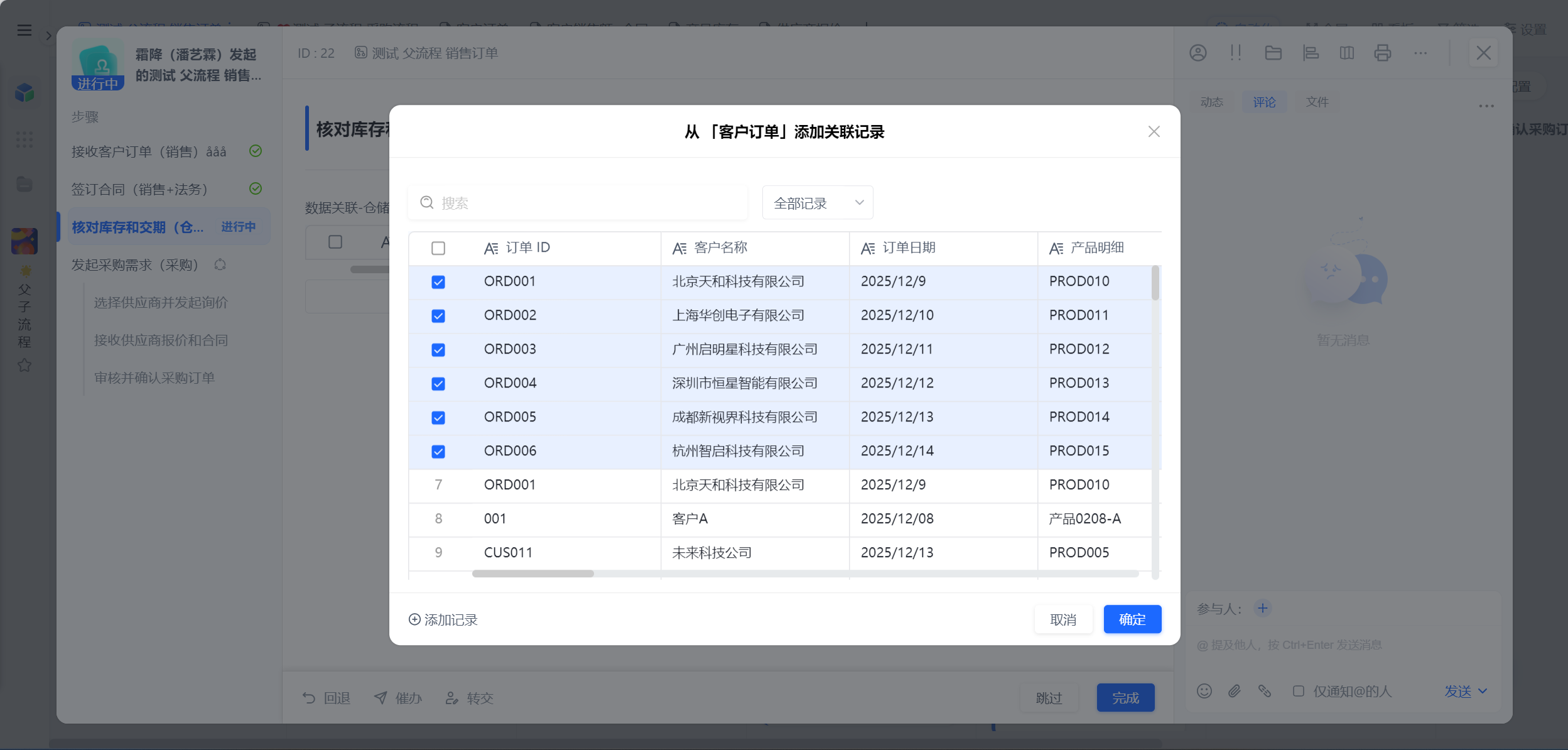Screen dimensions: 1568x750
Task: Click the search field in the dialog
Action: [578, 203]
